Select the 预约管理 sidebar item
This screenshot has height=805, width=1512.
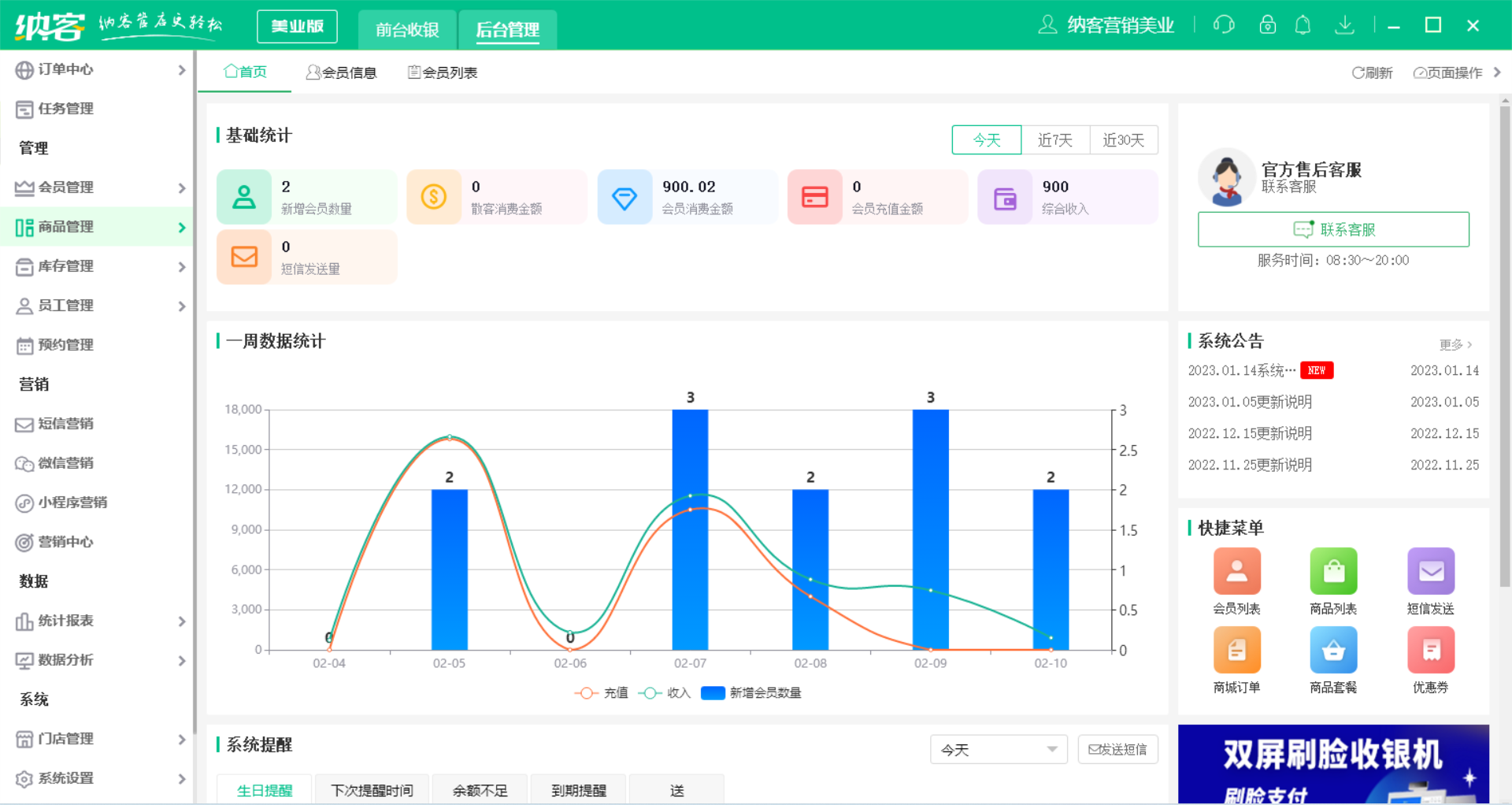(63, 345)
